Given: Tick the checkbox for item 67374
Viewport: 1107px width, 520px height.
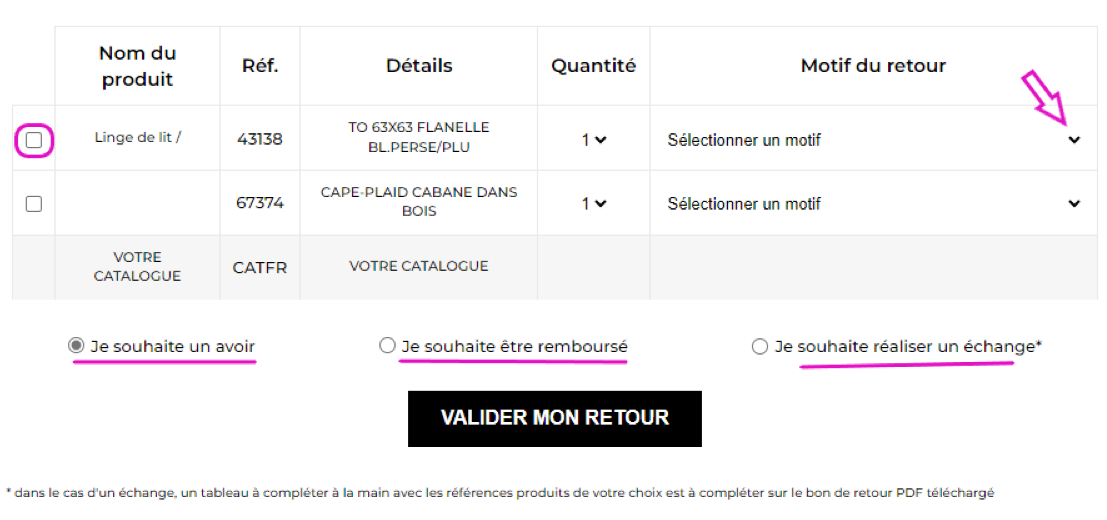Looking at the screenshot, I should (x=34, y=204).
